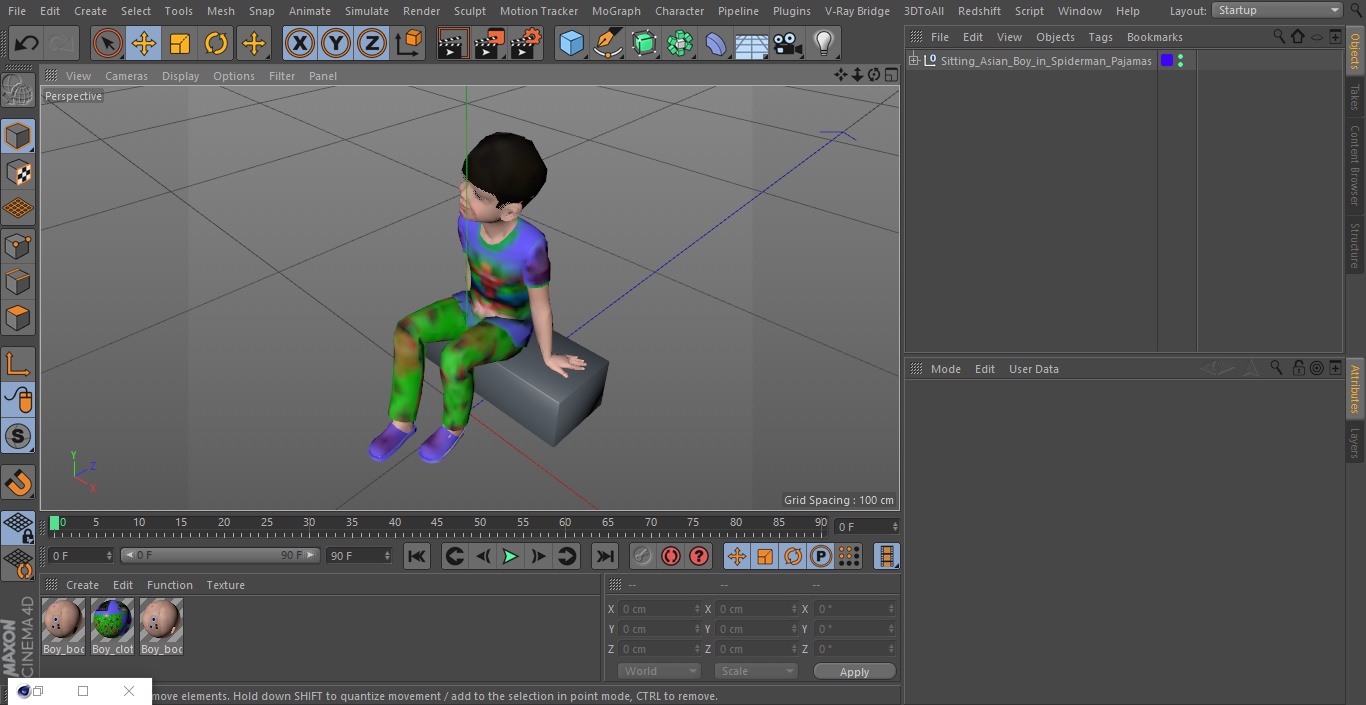Open Attribute Manager User Data menu
This screenshot has height=705, width=1366.
pos(1033,369)
